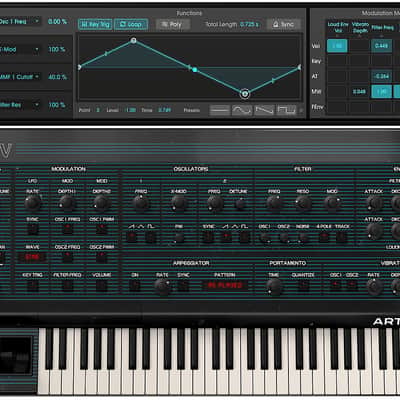Image resolution: width=400 pixels, height=400 pixels.
Task: Toggle Oscillator 2 sawtooth waveform switch
Action: [x=226, y=237]
